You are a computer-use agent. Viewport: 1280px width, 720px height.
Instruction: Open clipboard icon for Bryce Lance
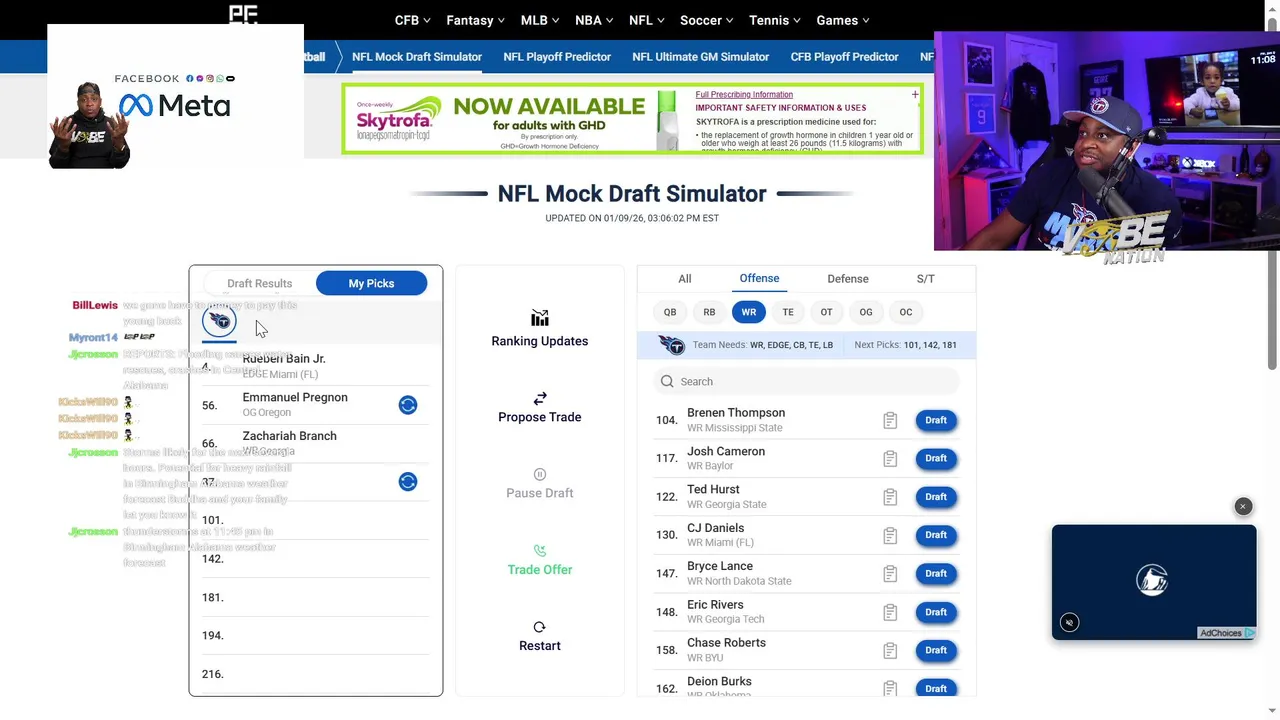pos(890,574)
